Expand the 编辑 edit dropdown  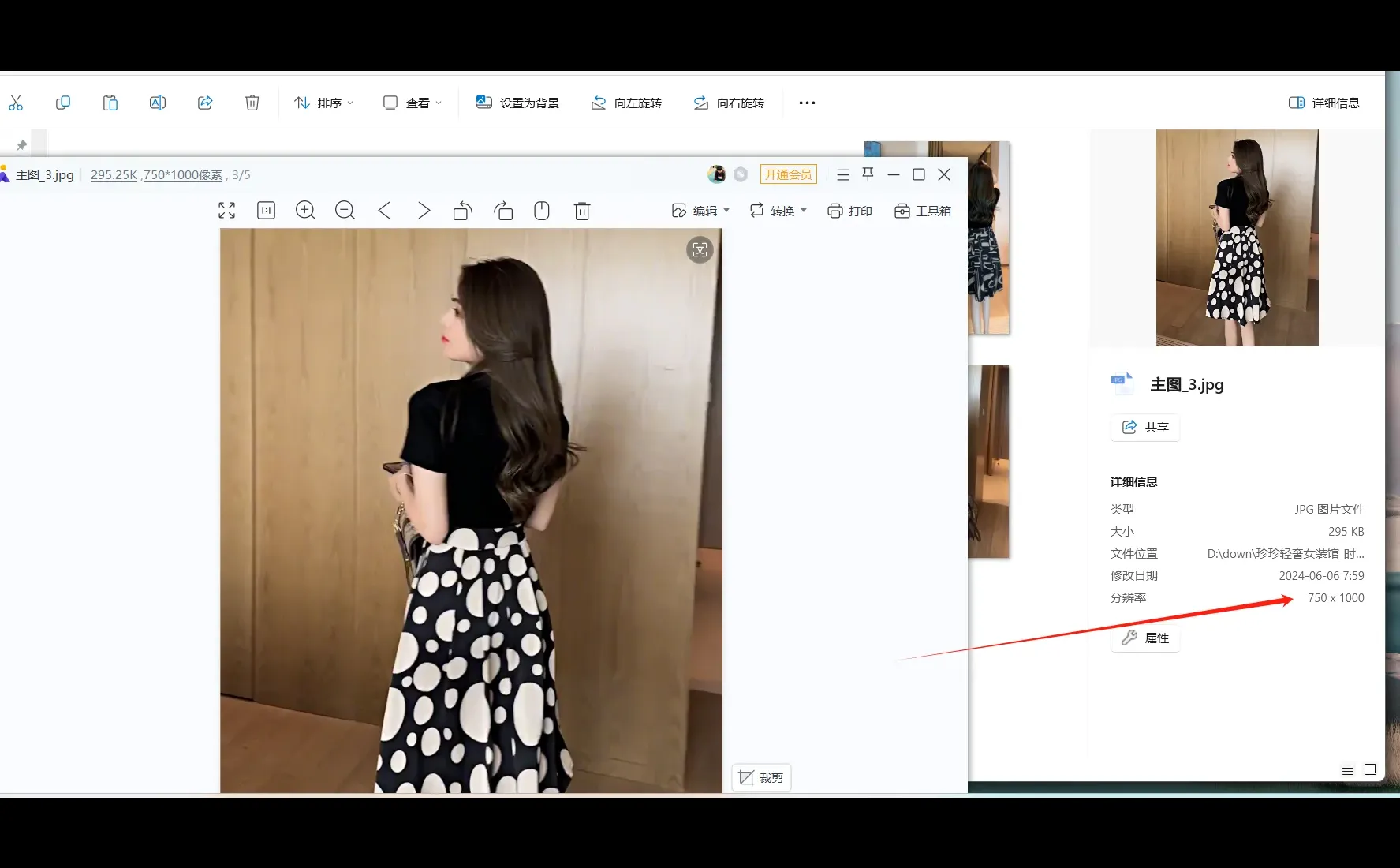pos(700,211)
